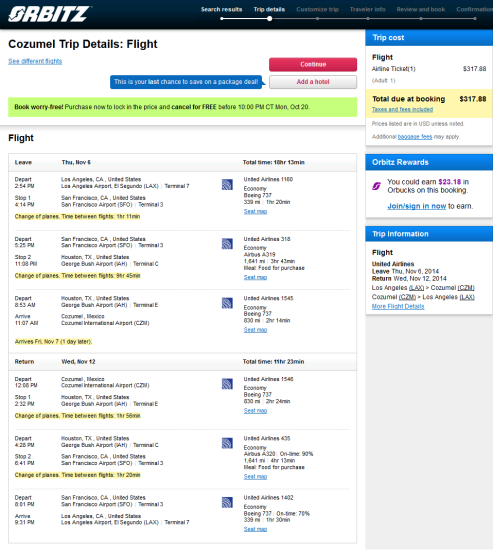Image resolution: width=493 pixels, height=550 pixels.
Task: Click United Airlines logo for flight 1160
Action: pyautogui.click(x=227, y=185)
